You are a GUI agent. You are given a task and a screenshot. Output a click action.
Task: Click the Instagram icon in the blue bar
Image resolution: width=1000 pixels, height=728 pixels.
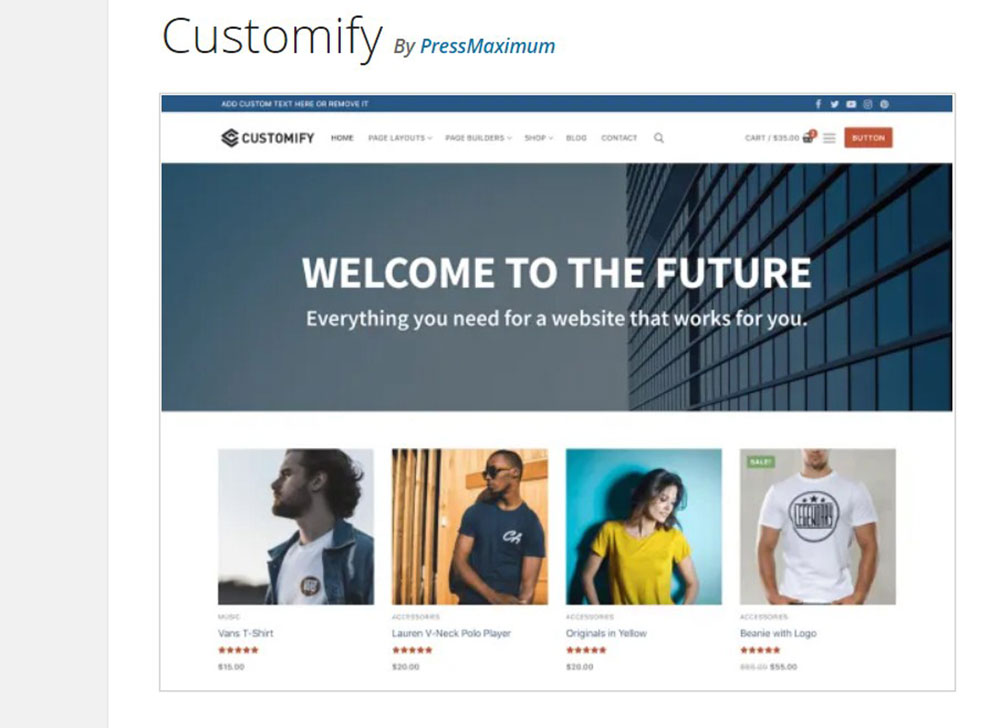867,104
